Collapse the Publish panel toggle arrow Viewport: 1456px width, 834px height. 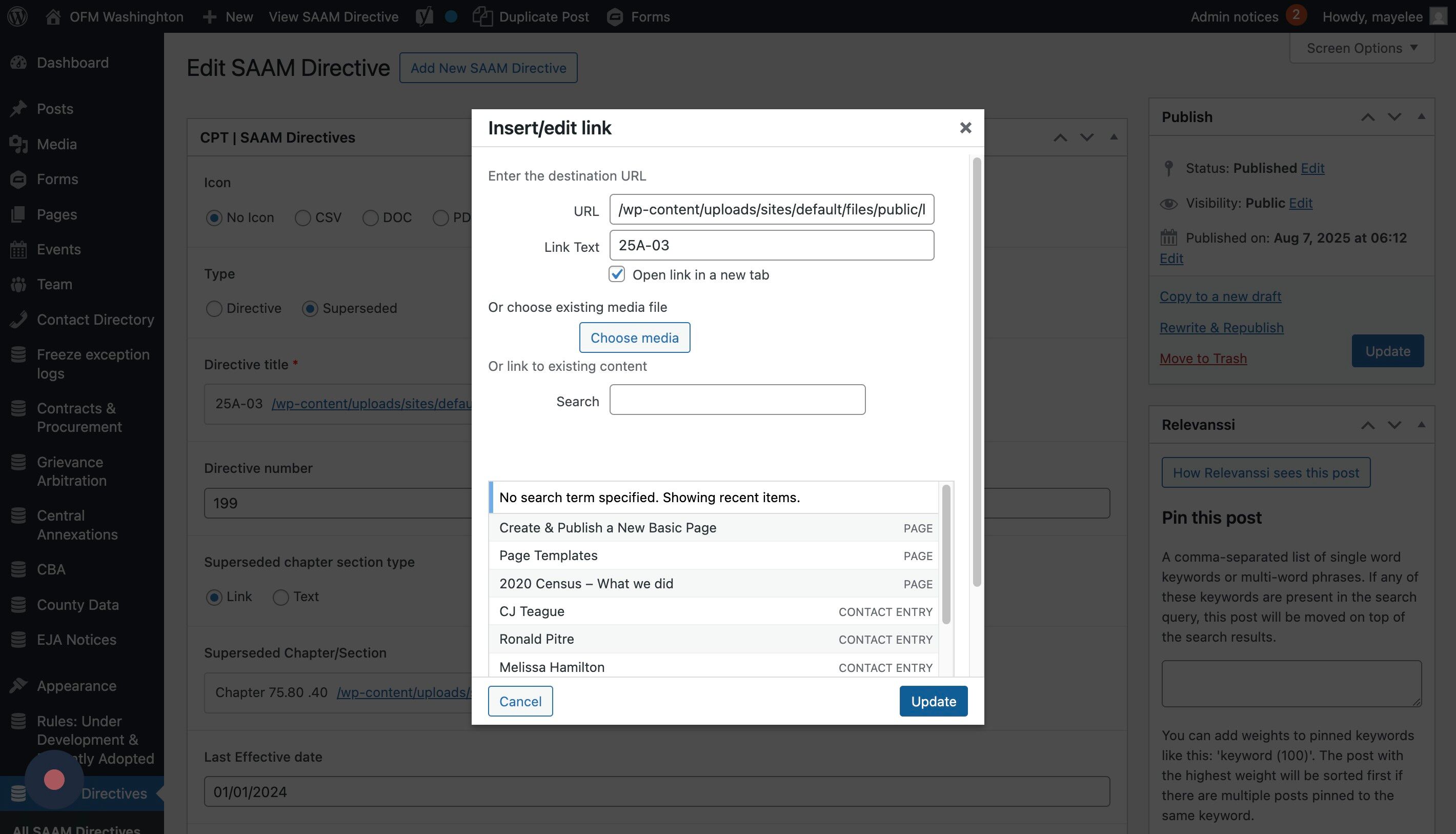pos(1421,117)
